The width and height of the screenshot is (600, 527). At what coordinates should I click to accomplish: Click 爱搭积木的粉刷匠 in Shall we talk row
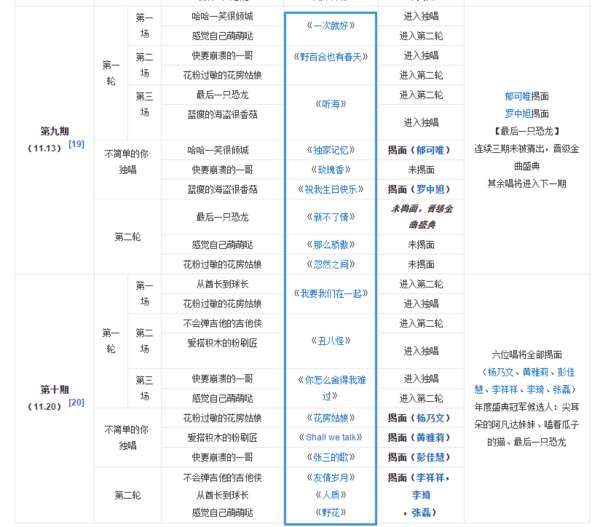click(x=222, y=437)
